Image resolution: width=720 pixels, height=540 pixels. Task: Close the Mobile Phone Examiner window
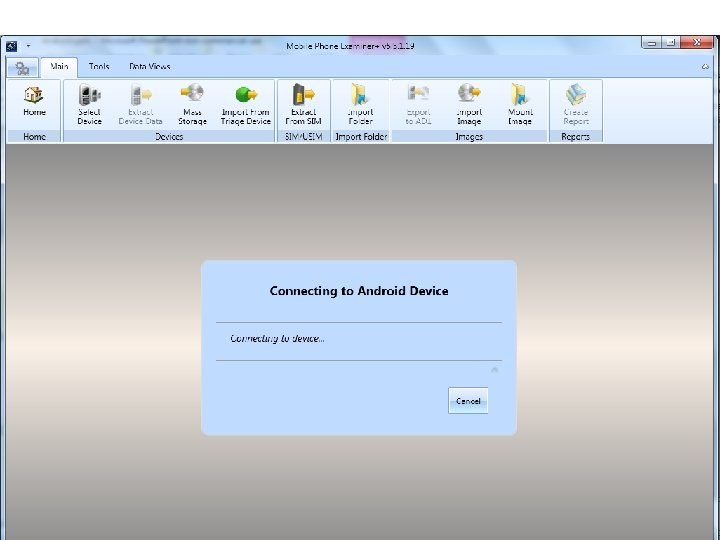pos(697,43)
